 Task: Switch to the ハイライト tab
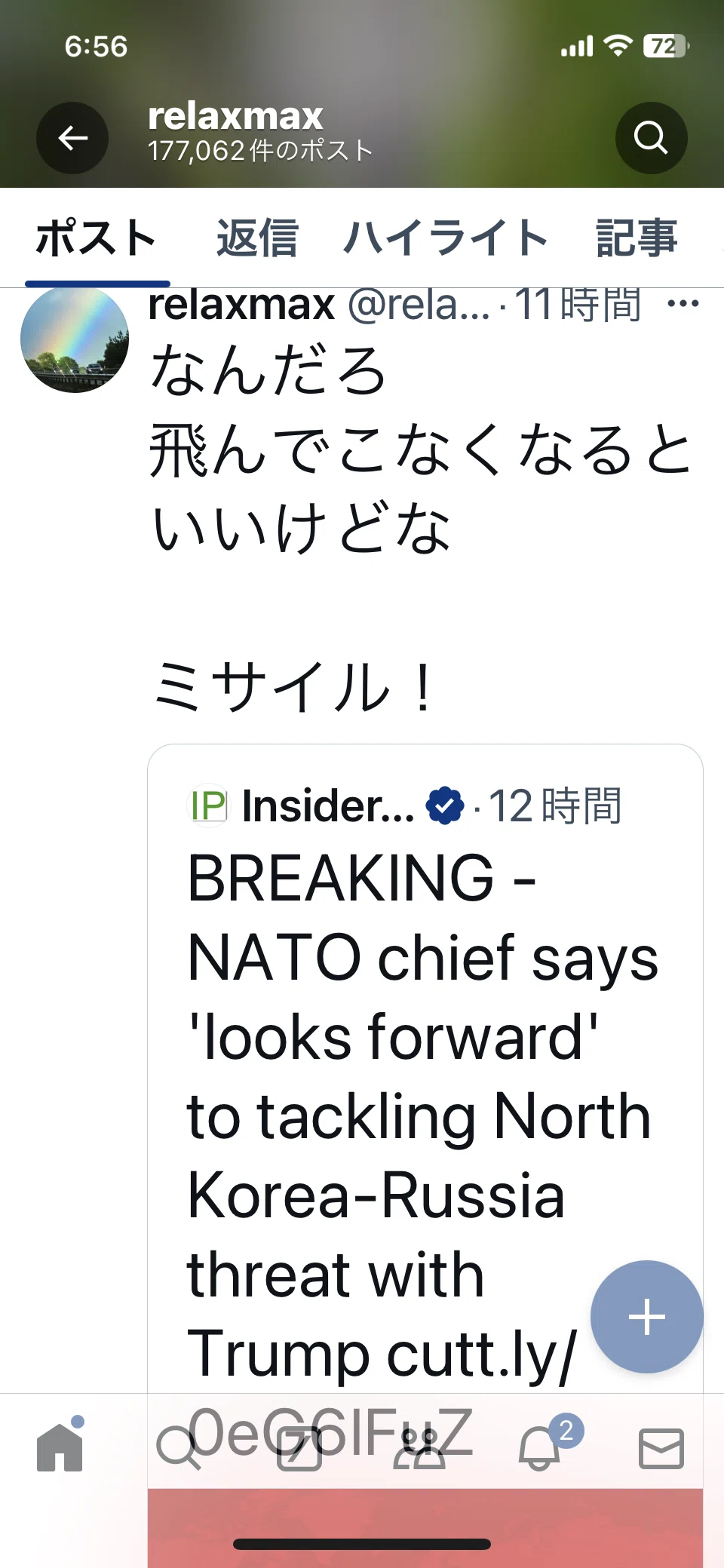pyautogui.click(x=445, y=238)
